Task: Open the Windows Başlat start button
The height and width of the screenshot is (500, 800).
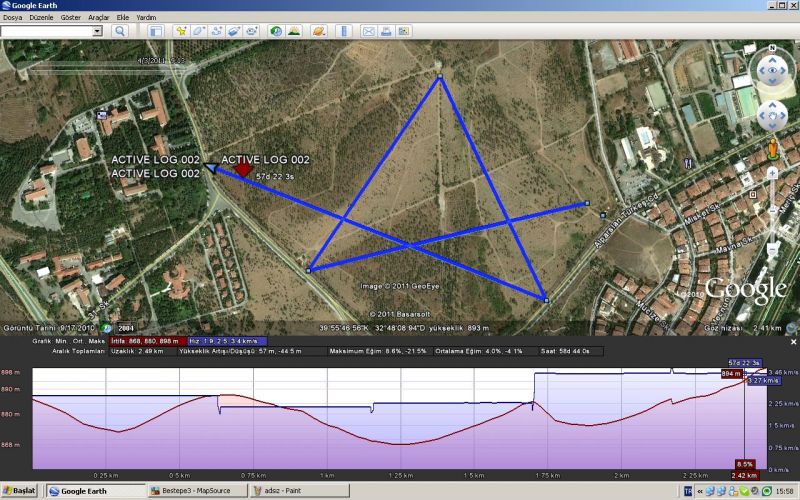Action: 20,491
